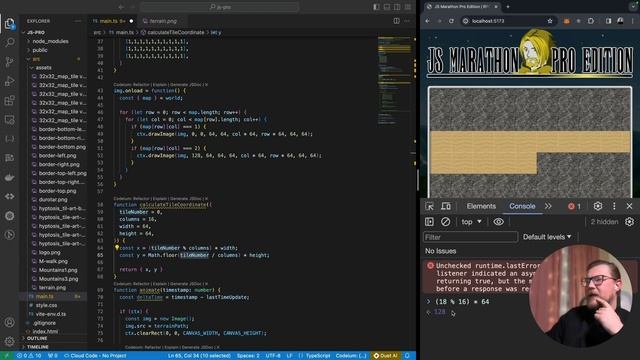
Task: Click the console Filter input field
Action: point(471,237)
